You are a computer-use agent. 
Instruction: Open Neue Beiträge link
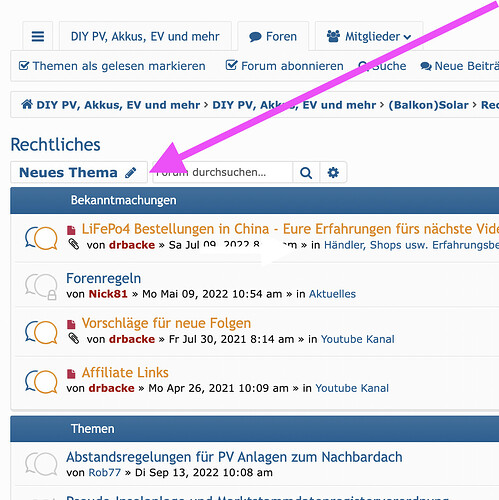460,66
